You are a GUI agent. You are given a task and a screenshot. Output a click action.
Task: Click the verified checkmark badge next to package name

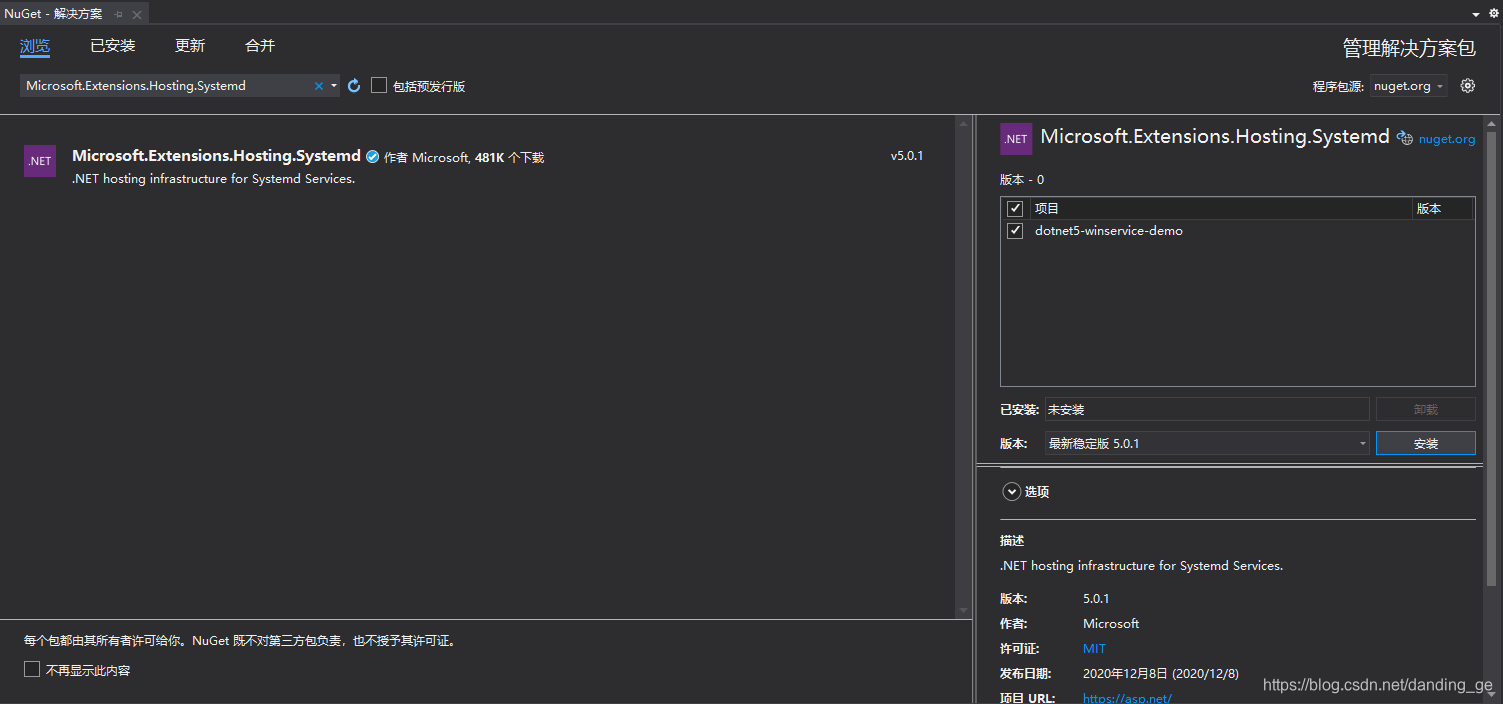click(x=372, y=157)
